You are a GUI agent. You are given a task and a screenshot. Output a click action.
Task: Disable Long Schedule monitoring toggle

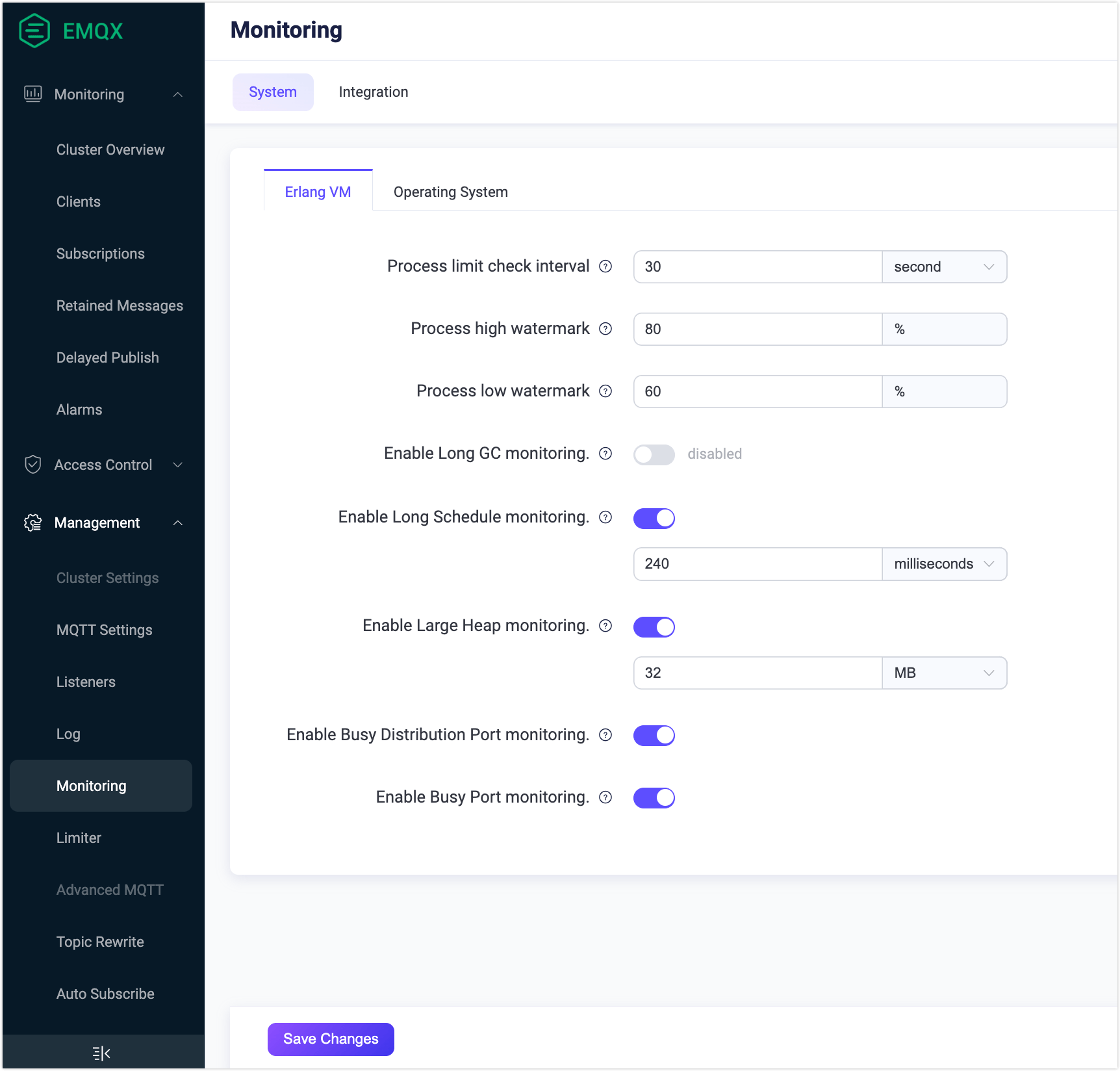(654, 518)
